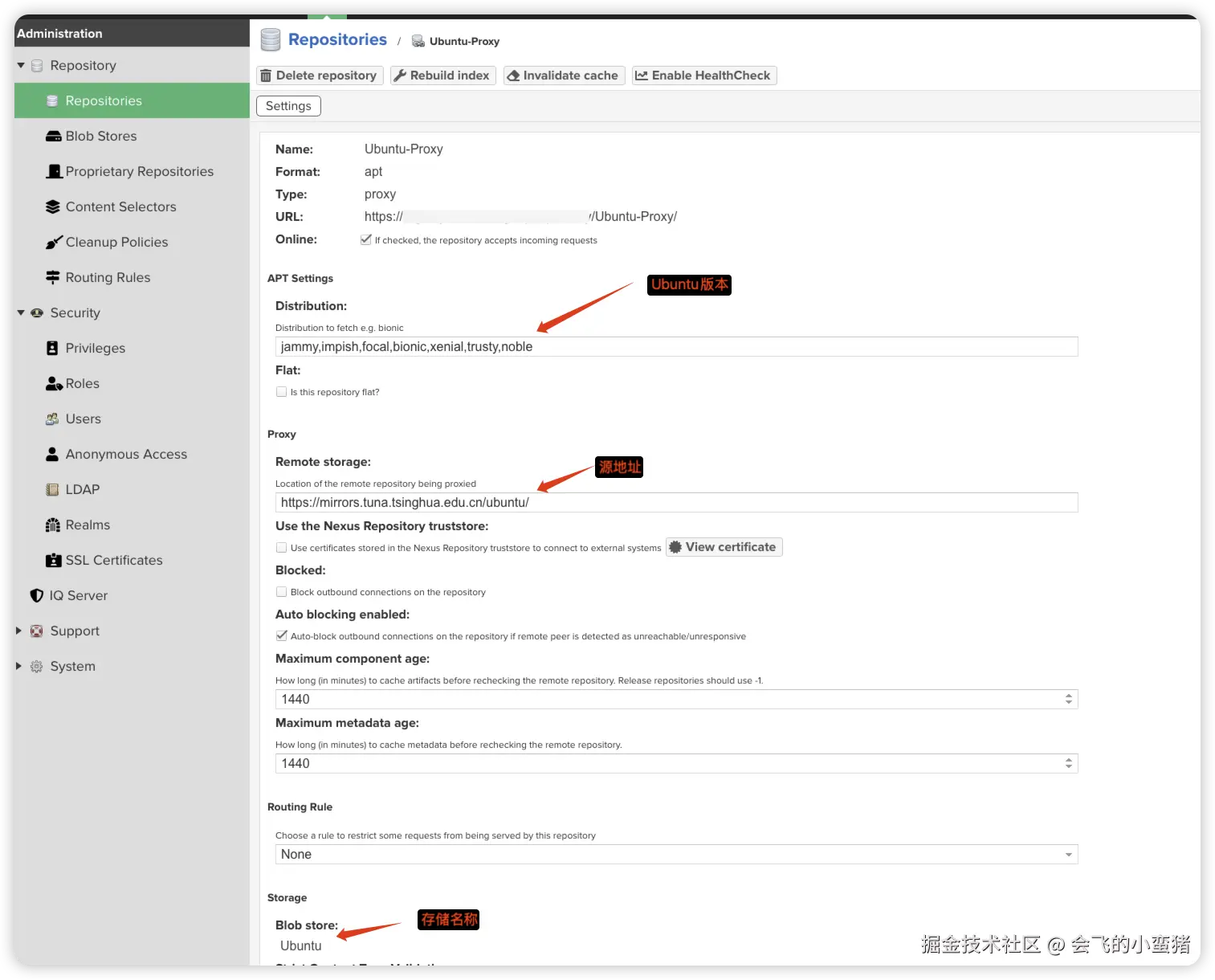Viewport: 1215px width, 980px height.
Task: Expand the Support tree section
Action: coord(19,631)
